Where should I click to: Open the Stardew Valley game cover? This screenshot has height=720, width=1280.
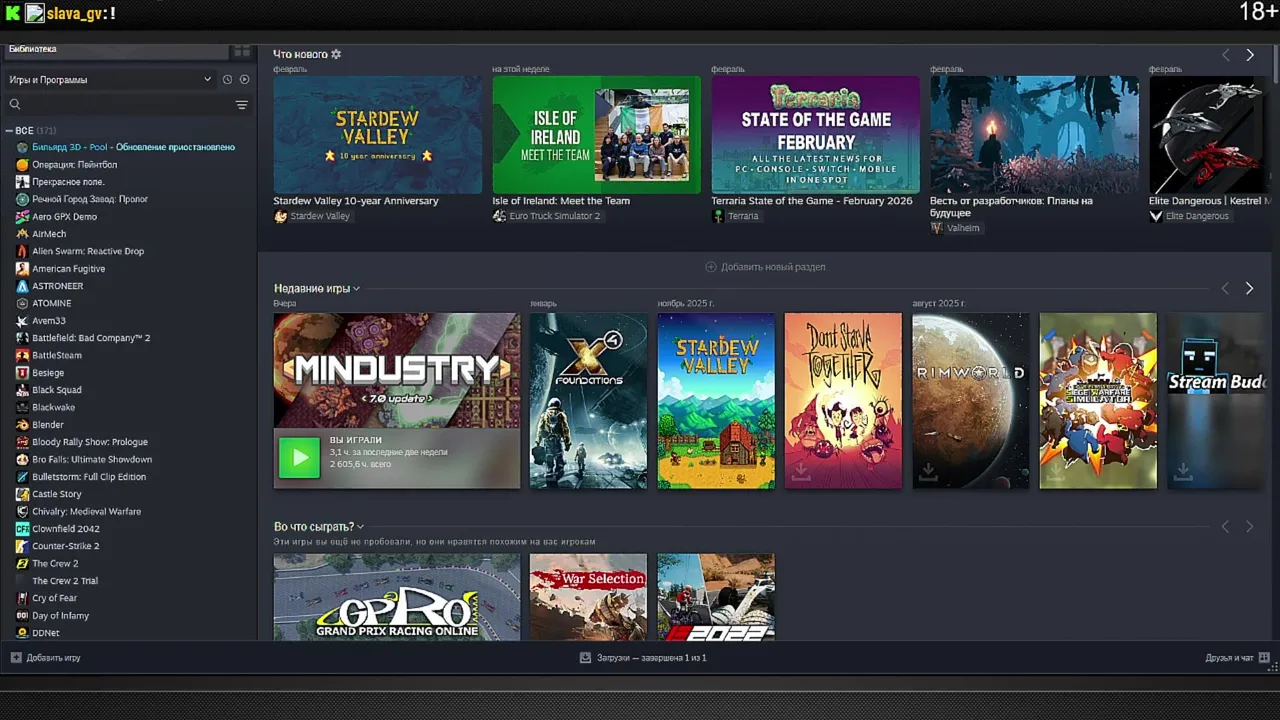(716, 401)
